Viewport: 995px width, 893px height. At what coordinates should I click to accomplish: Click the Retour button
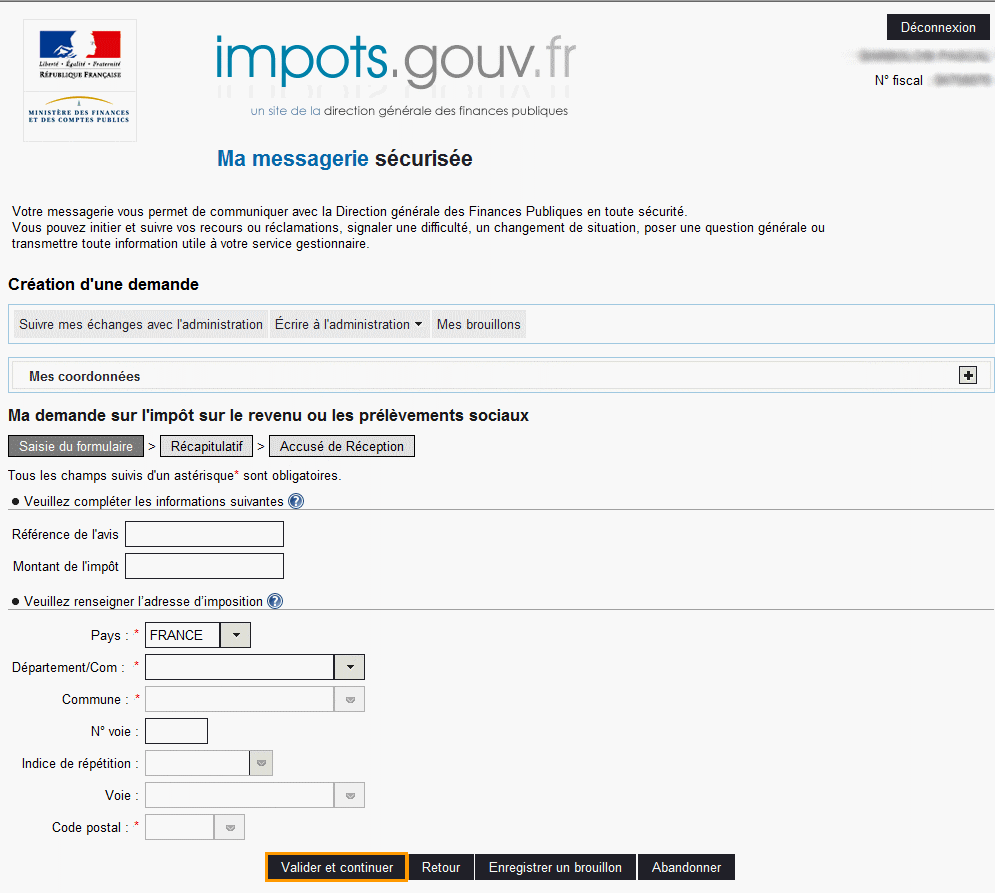tap(441, 868)
